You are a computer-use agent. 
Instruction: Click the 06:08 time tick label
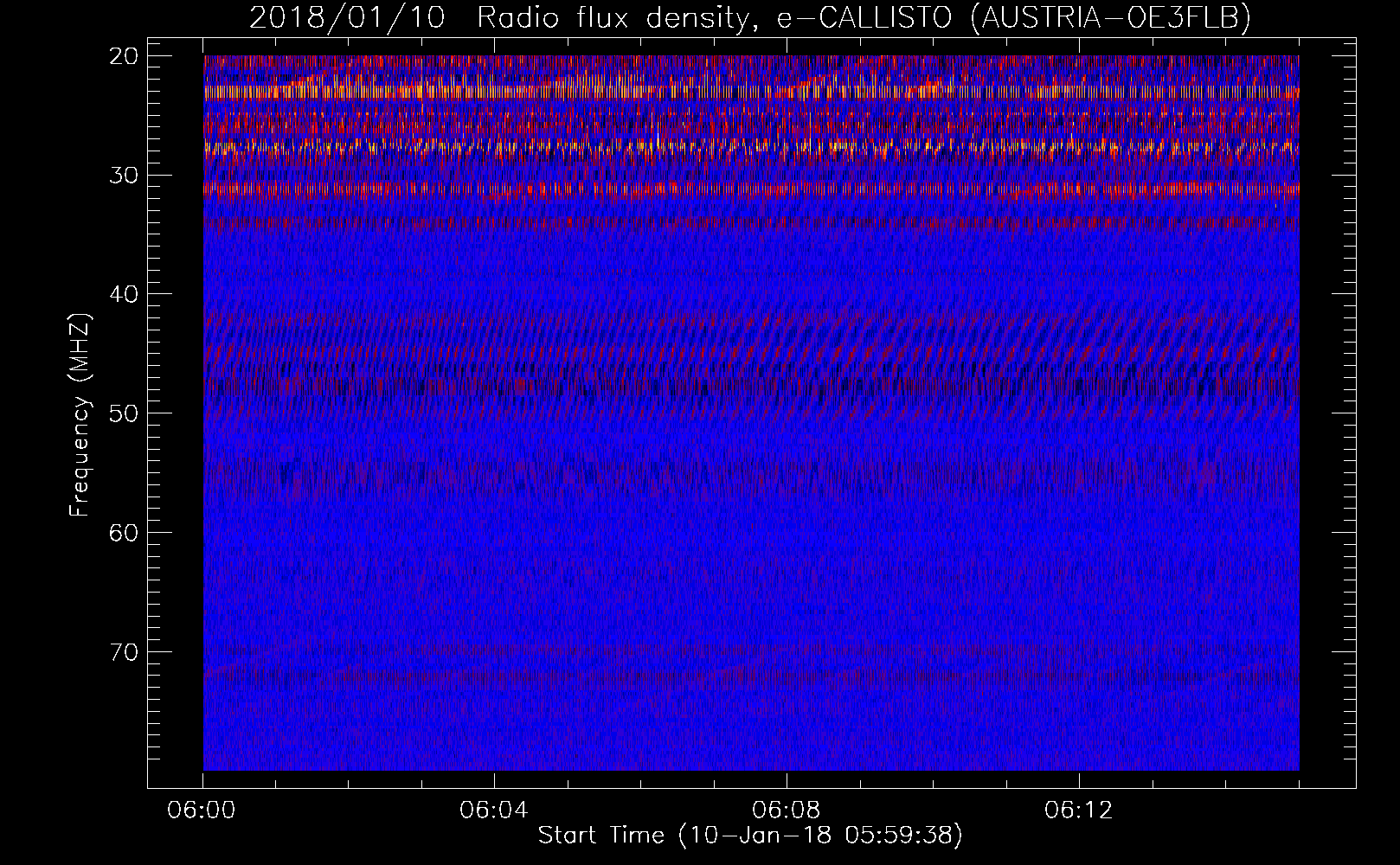[787, 811]
